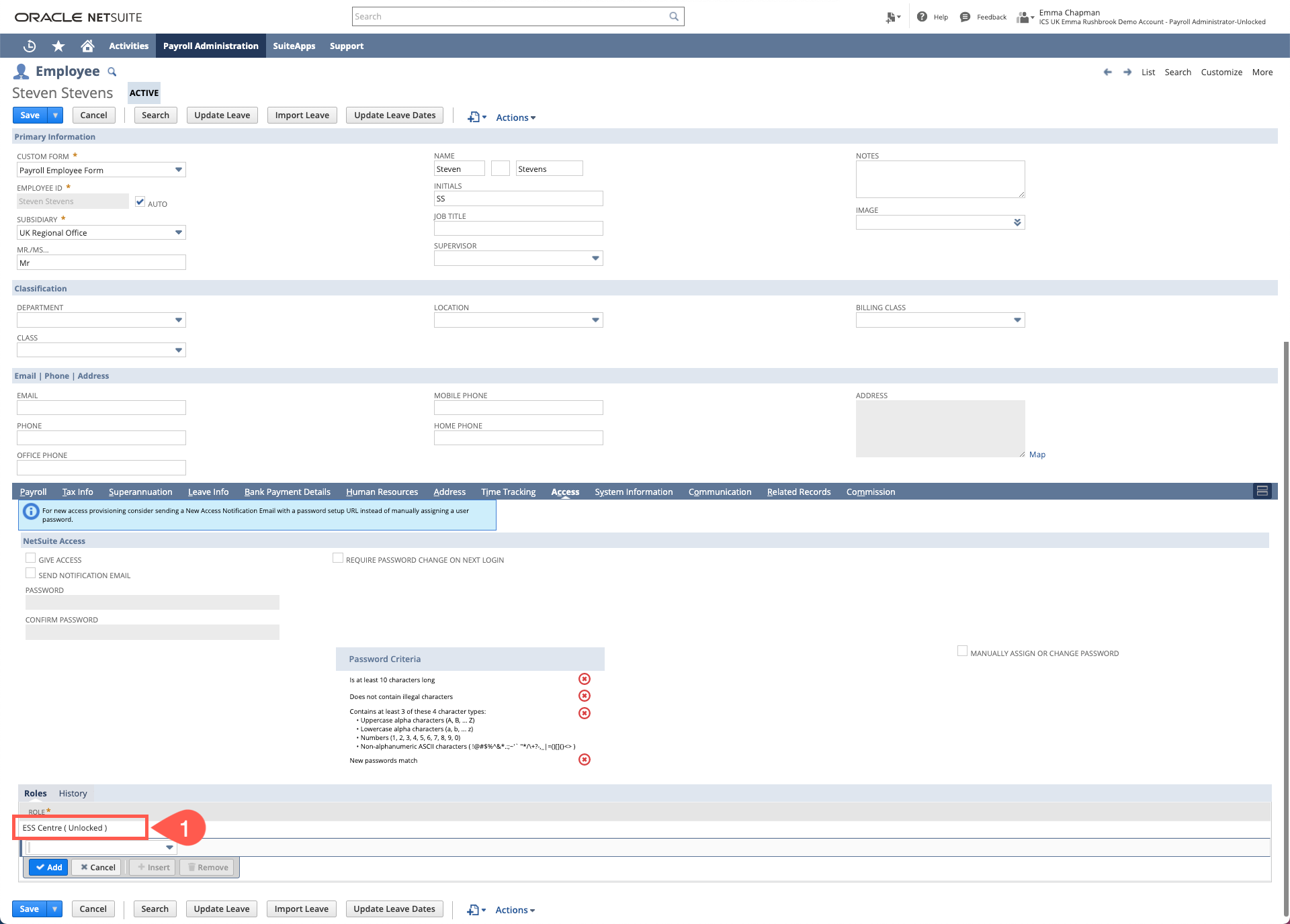Check SEND NOTIFICATION EMAIL
Screen dimensions: 1290x924
click(x=30, y=573)
